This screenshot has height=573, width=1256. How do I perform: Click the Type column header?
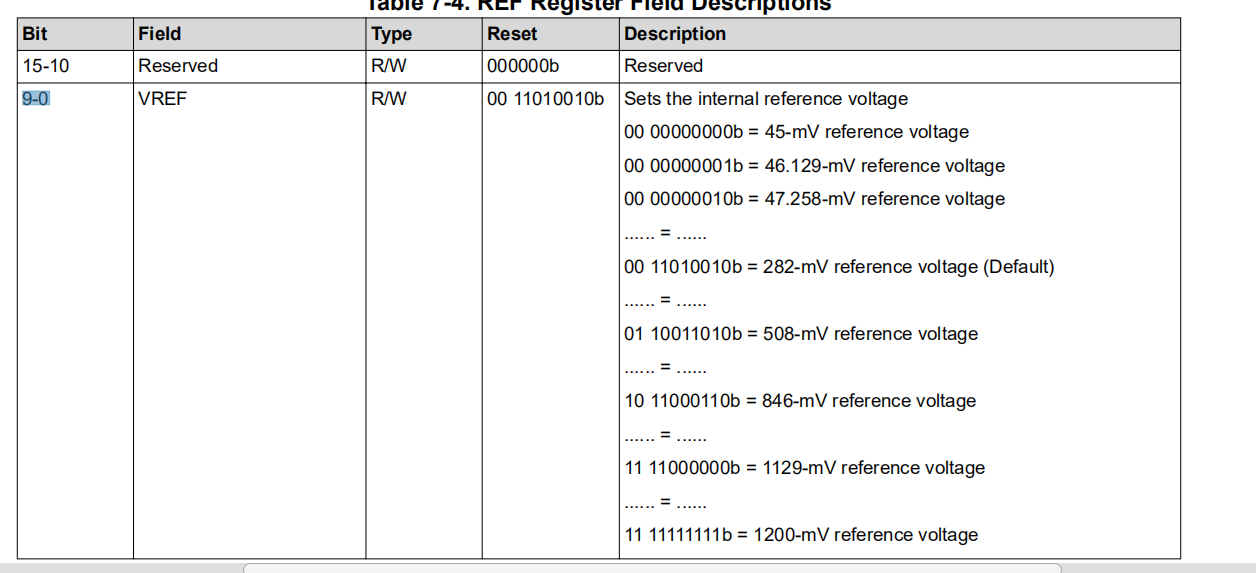click(391, 34)
